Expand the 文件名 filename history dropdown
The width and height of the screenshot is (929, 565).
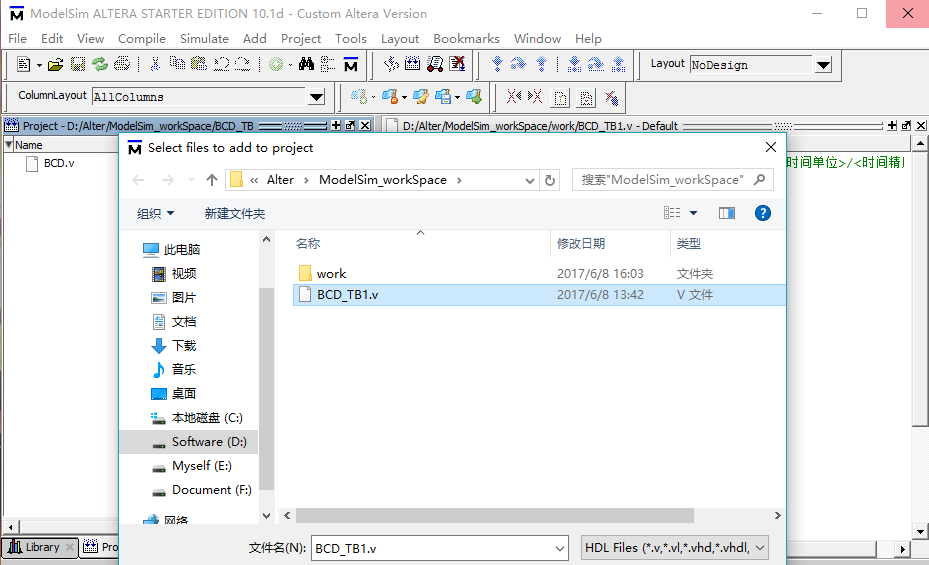tap(559, 548)
